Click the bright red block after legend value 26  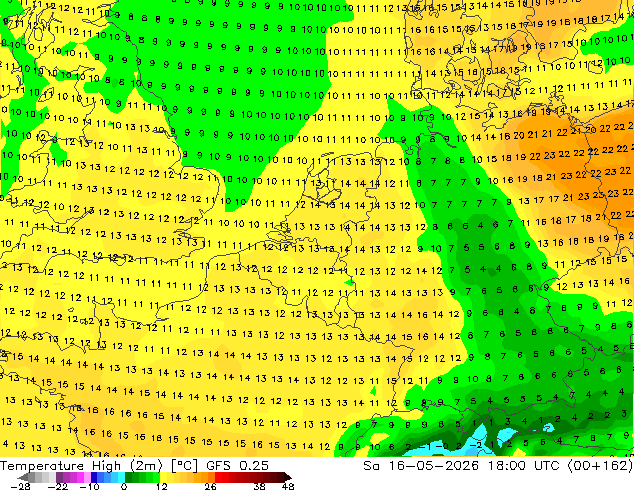pos(218,477)
